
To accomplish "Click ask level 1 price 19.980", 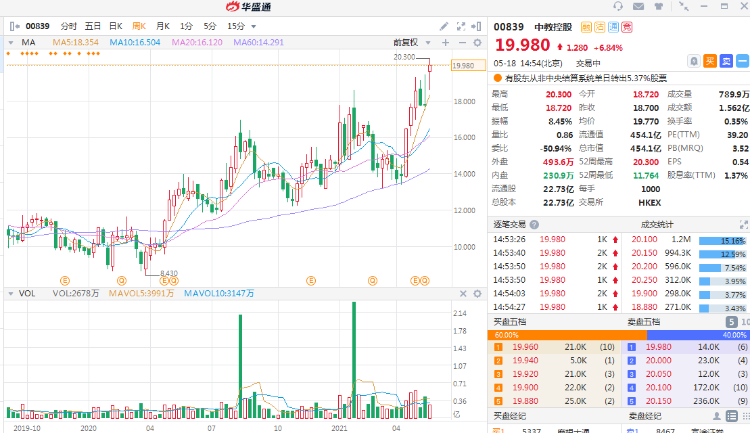I will coord(659,347).
